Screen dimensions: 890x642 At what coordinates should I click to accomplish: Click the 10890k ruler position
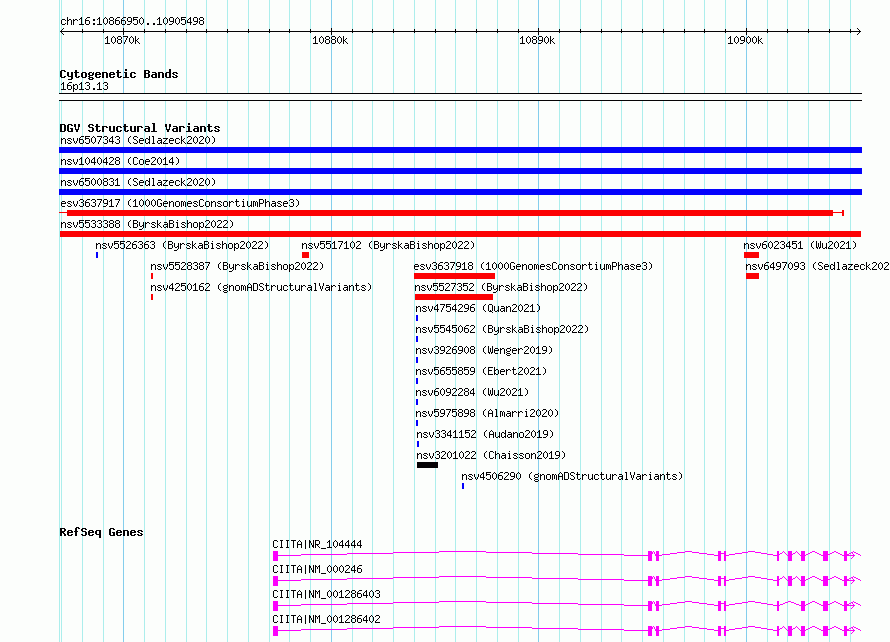[537, 40]
